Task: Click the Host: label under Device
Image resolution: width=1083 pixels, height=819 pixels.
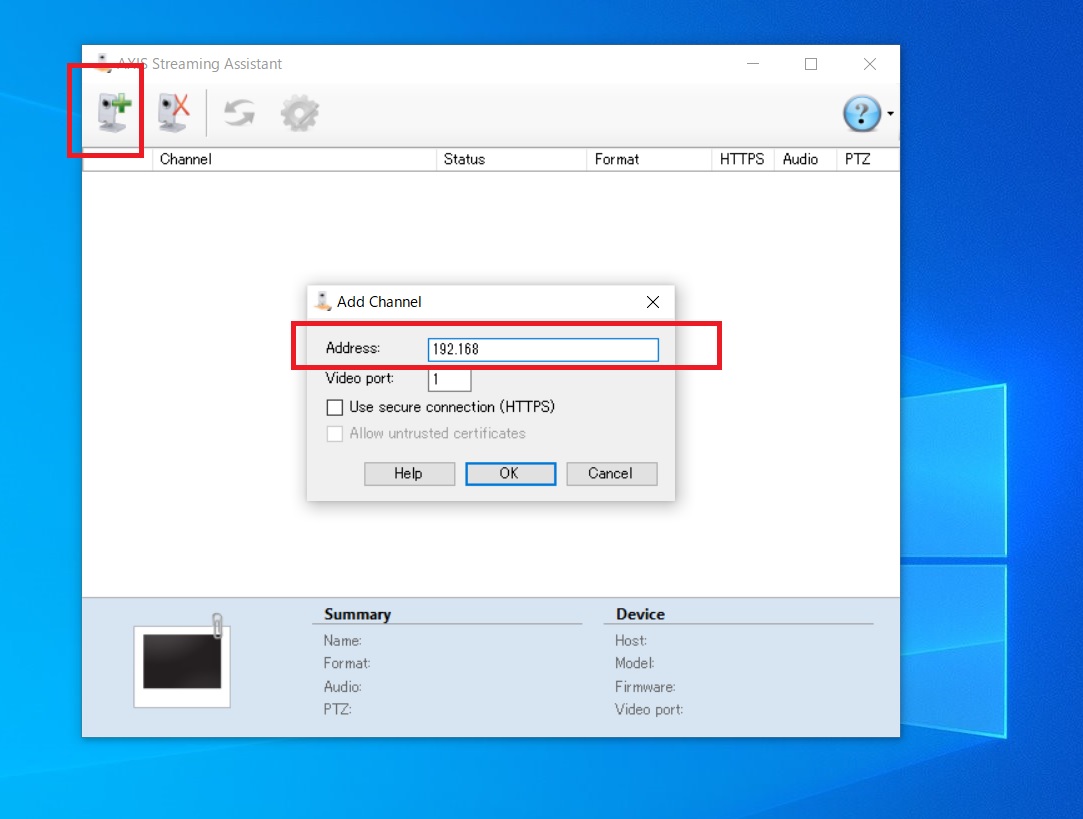Action: (631, 641)
